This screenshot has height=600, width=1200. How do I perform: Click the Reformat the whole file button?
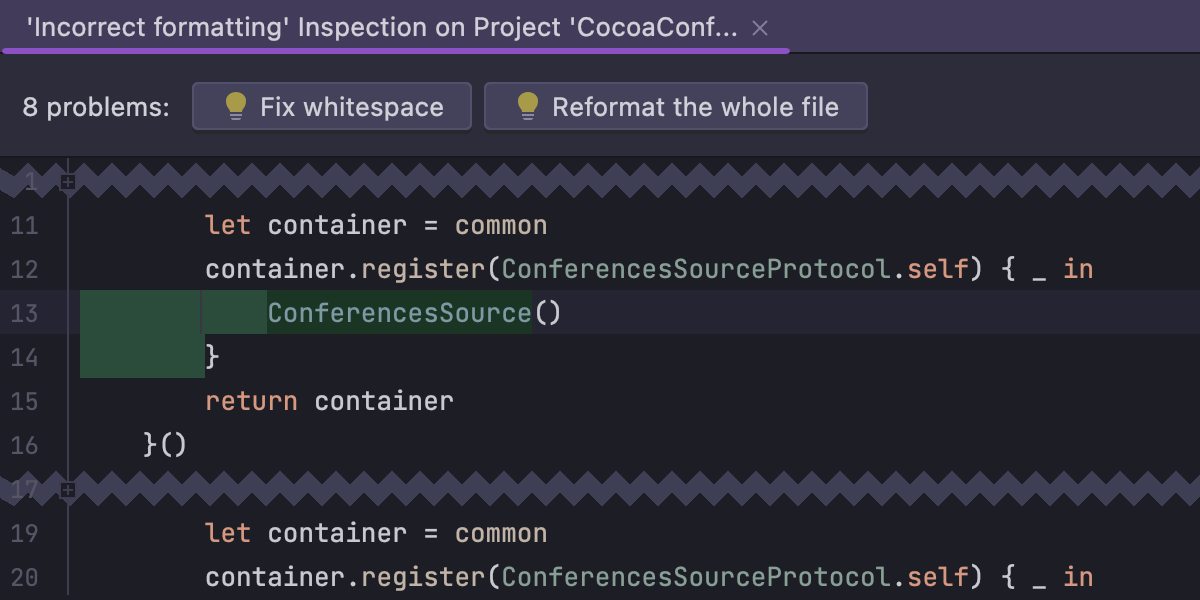click(676, 106)
